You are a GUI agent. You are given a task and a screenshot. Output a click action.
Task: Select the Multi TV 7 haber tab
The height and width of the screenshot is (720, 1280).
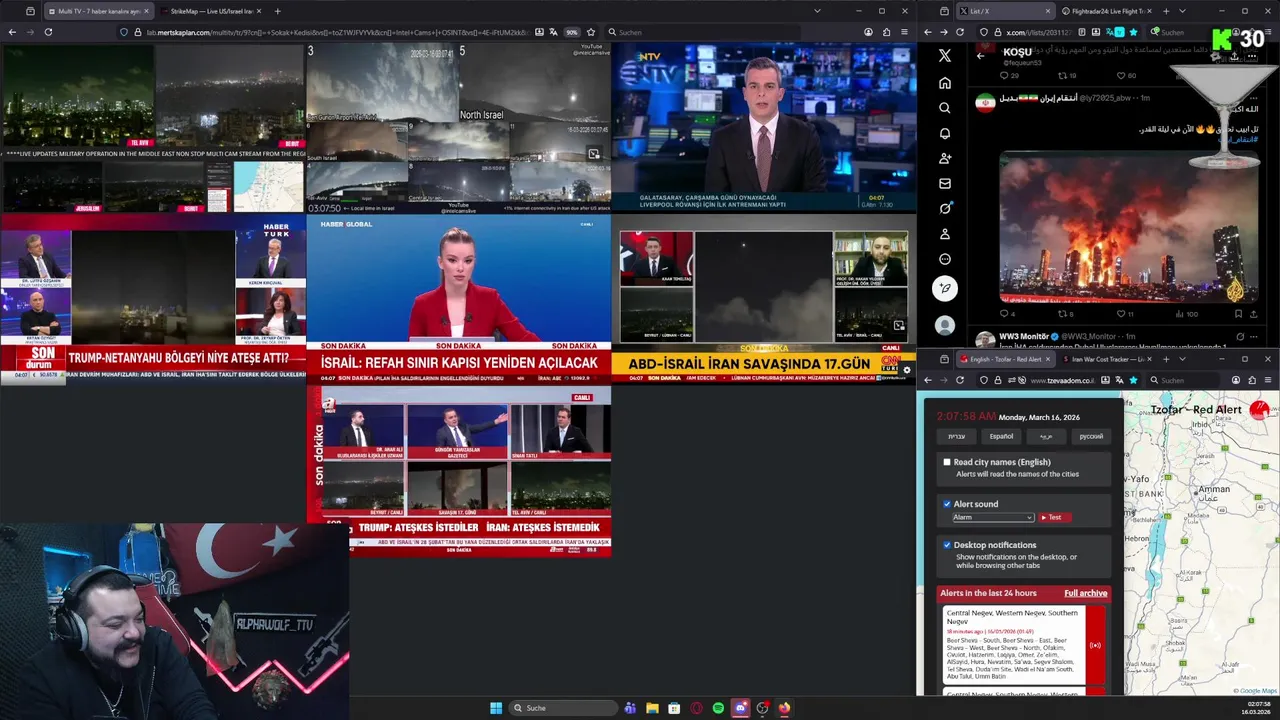click(98, 11)
